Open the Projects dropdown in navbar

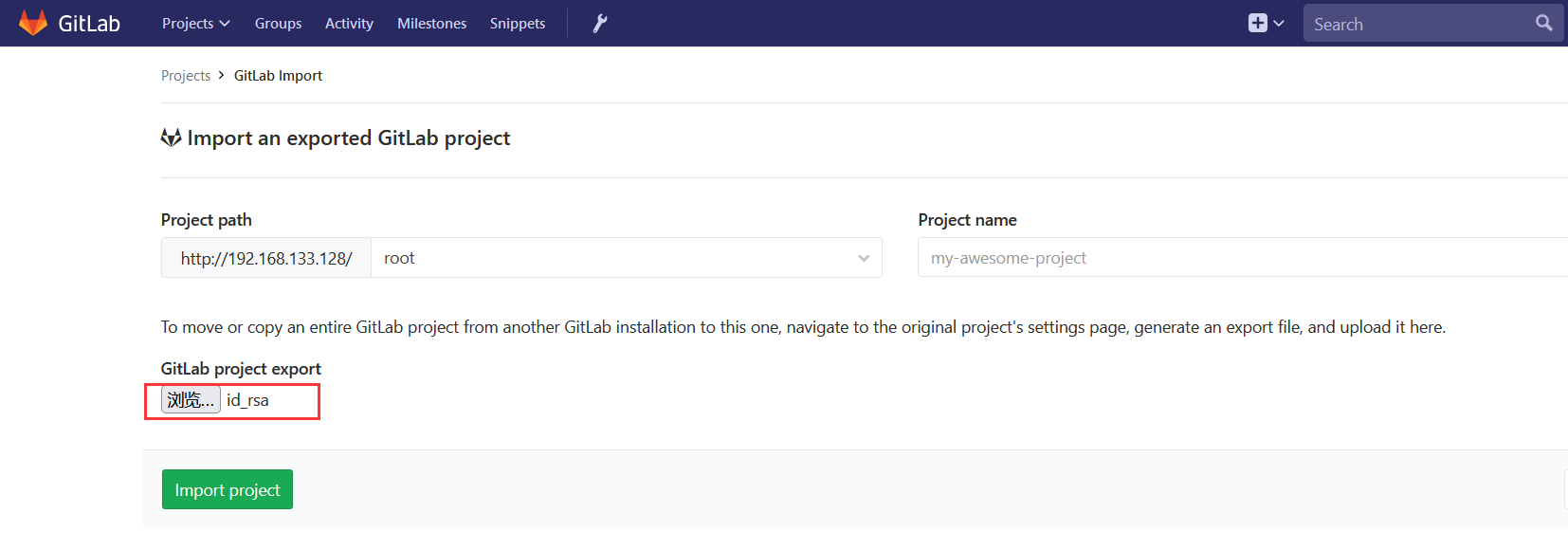click(x=195, y=23)
